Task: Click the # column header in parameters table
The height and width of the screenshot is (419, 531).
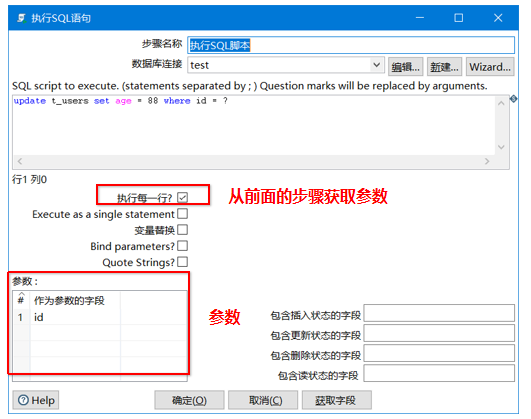Action: (x=21, y=300)
